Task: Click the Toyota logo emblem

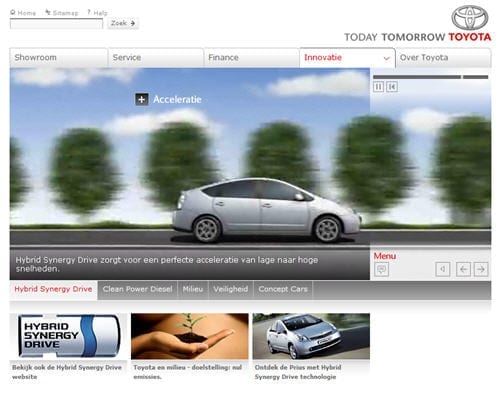Action: coord(470,17)
